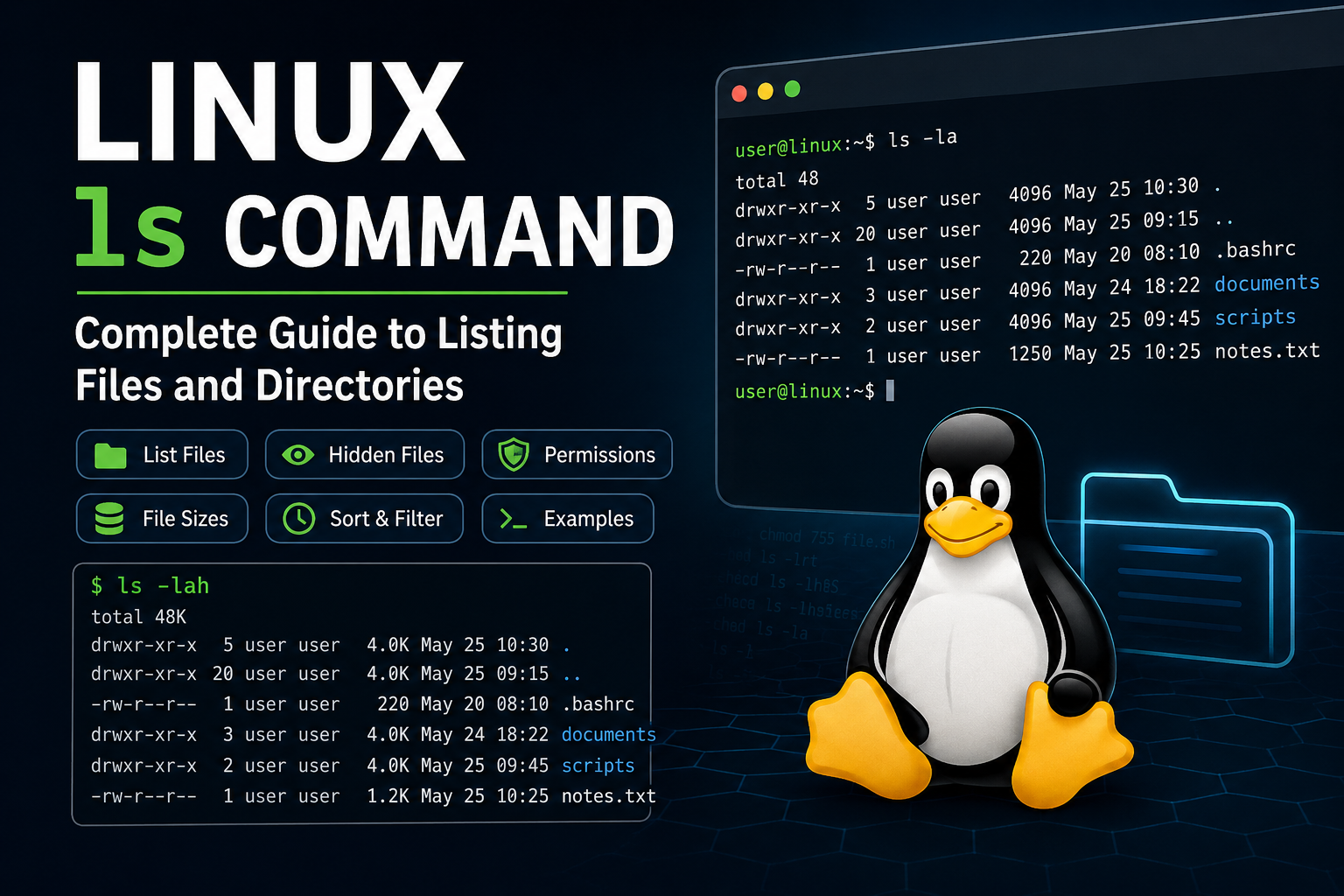Click the "$ ls -lah" command line
The image size is (1344, 896).
tap(150, 585)
